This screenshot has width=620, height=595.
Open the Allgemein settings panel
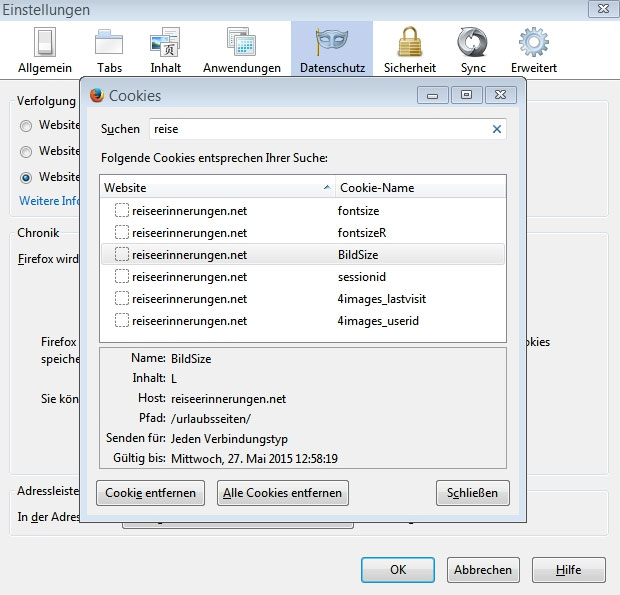tap(45, 49)
